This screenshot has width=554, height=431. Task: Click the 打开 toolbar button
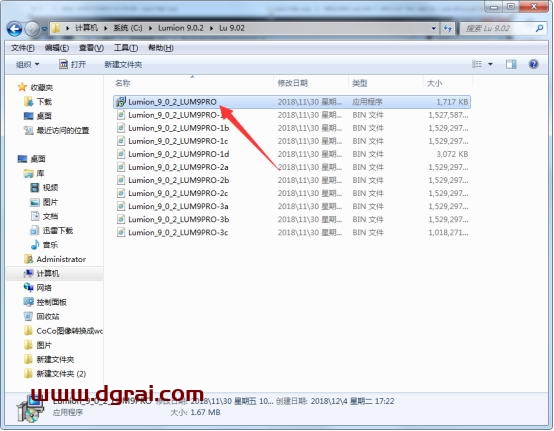[72, 64]
